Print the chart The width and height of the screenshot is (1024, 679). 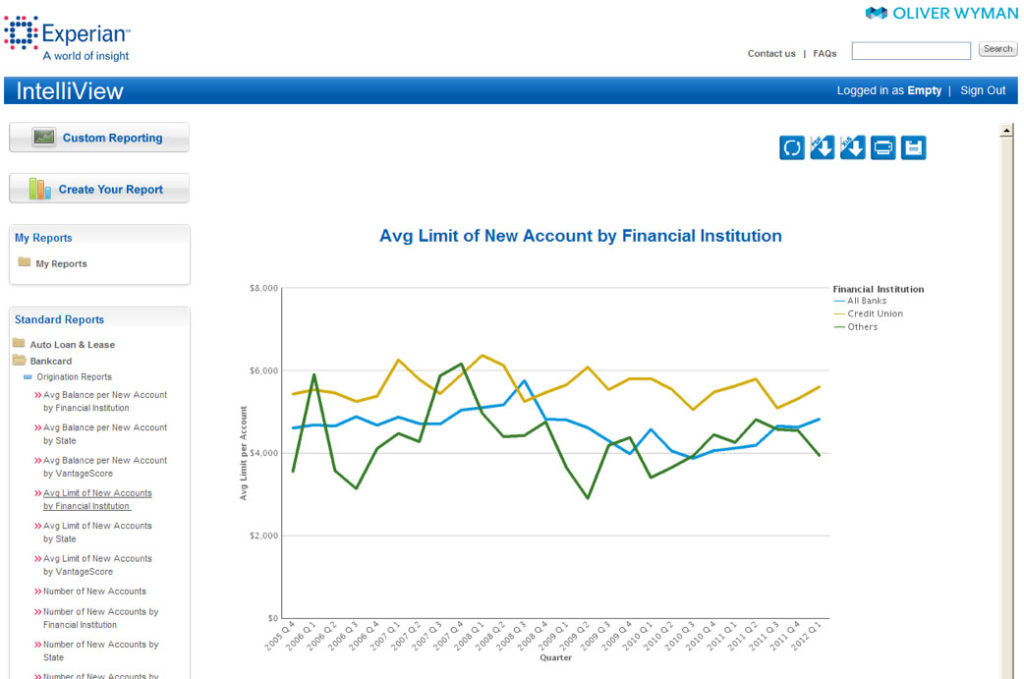coord(882,147)
